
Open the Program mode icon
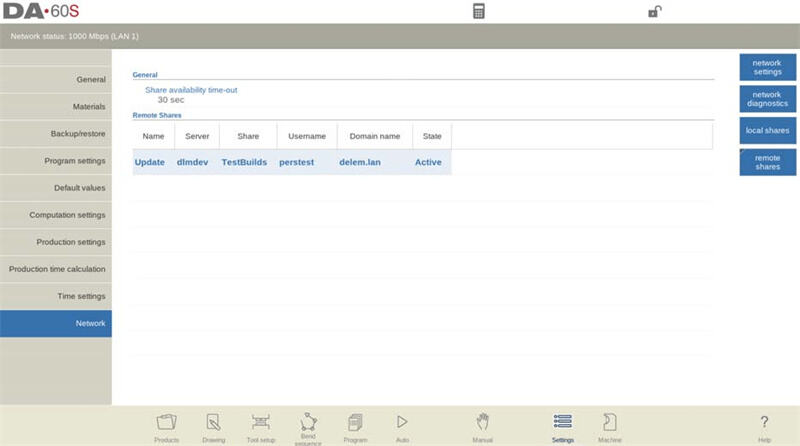pyautogui.click(x=355, y=425)
